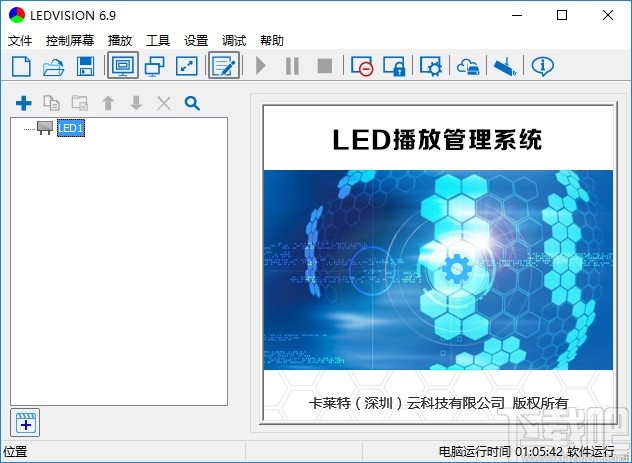Screen dimensions: 632x463
Task: Open the 调试 menu
Action: click(234, 40)
